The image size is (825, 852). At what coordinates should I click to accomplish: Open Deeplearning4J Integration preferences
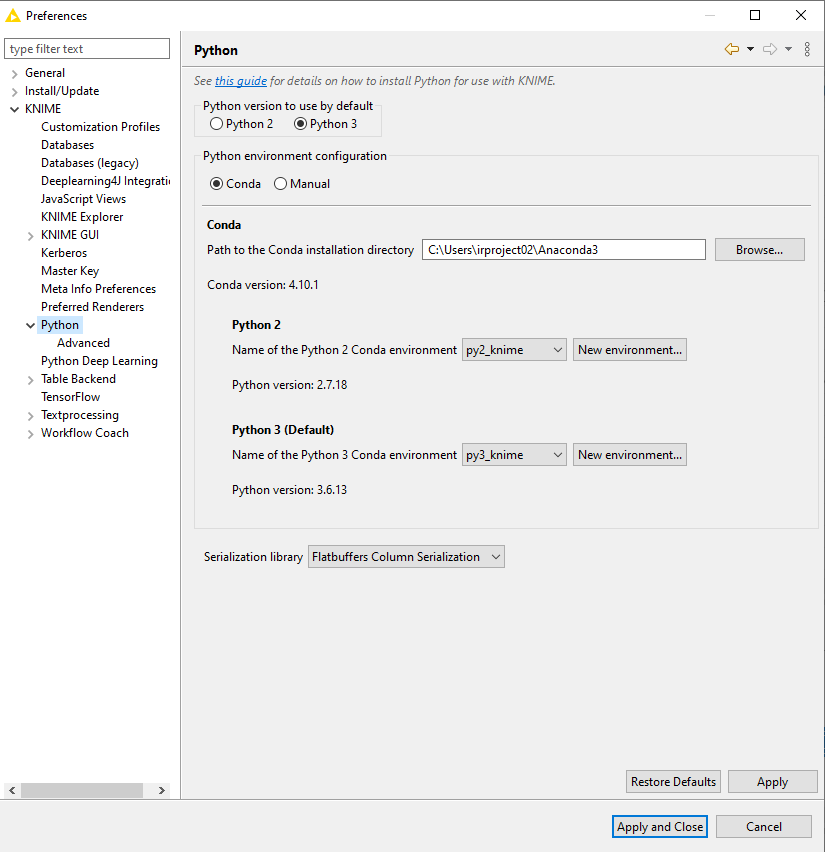pyautogui.click(x=105, y=180)
